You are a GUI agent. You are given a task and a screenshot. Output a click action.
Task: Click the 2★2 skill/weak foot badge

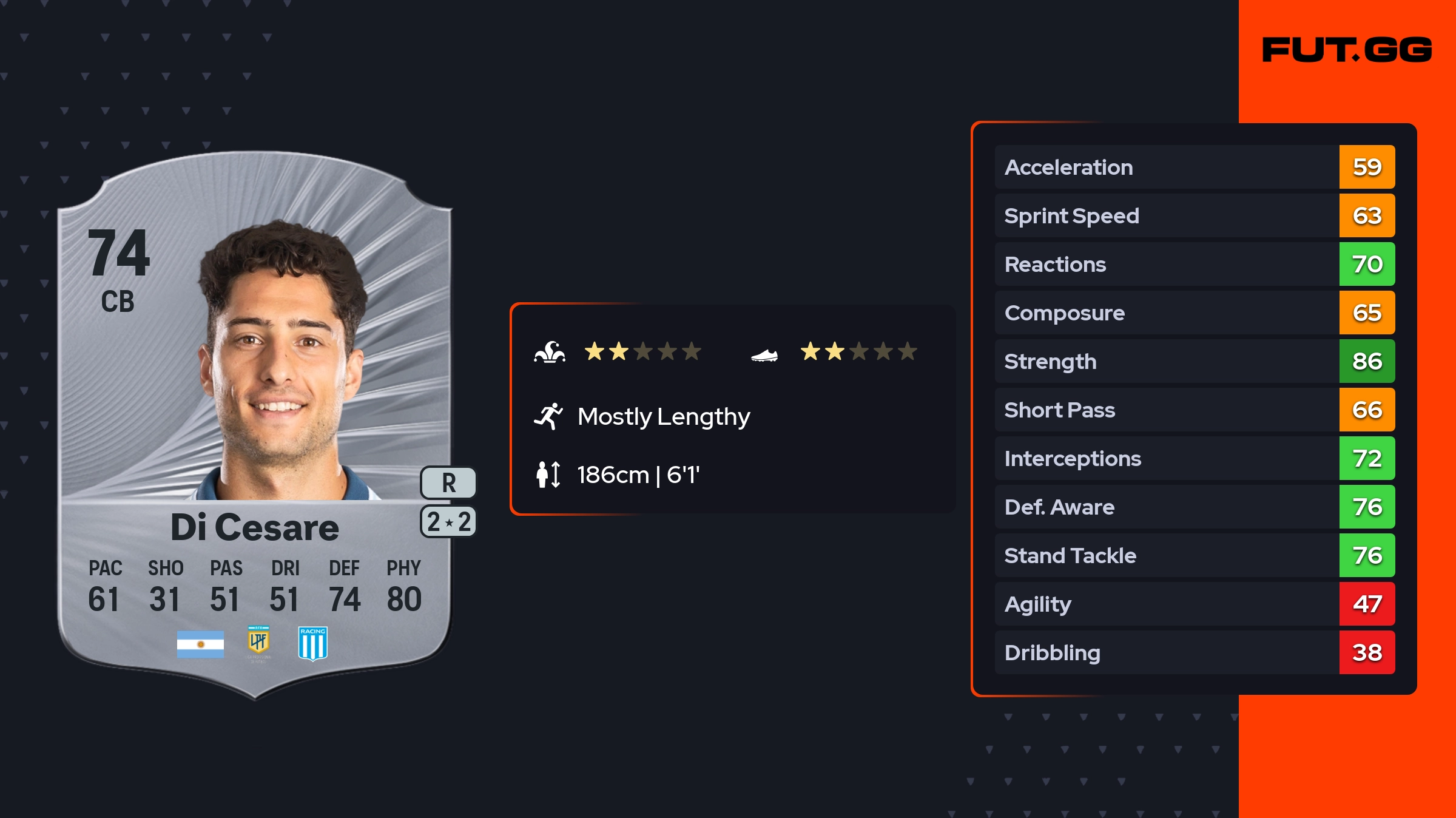tap(448, 522)
